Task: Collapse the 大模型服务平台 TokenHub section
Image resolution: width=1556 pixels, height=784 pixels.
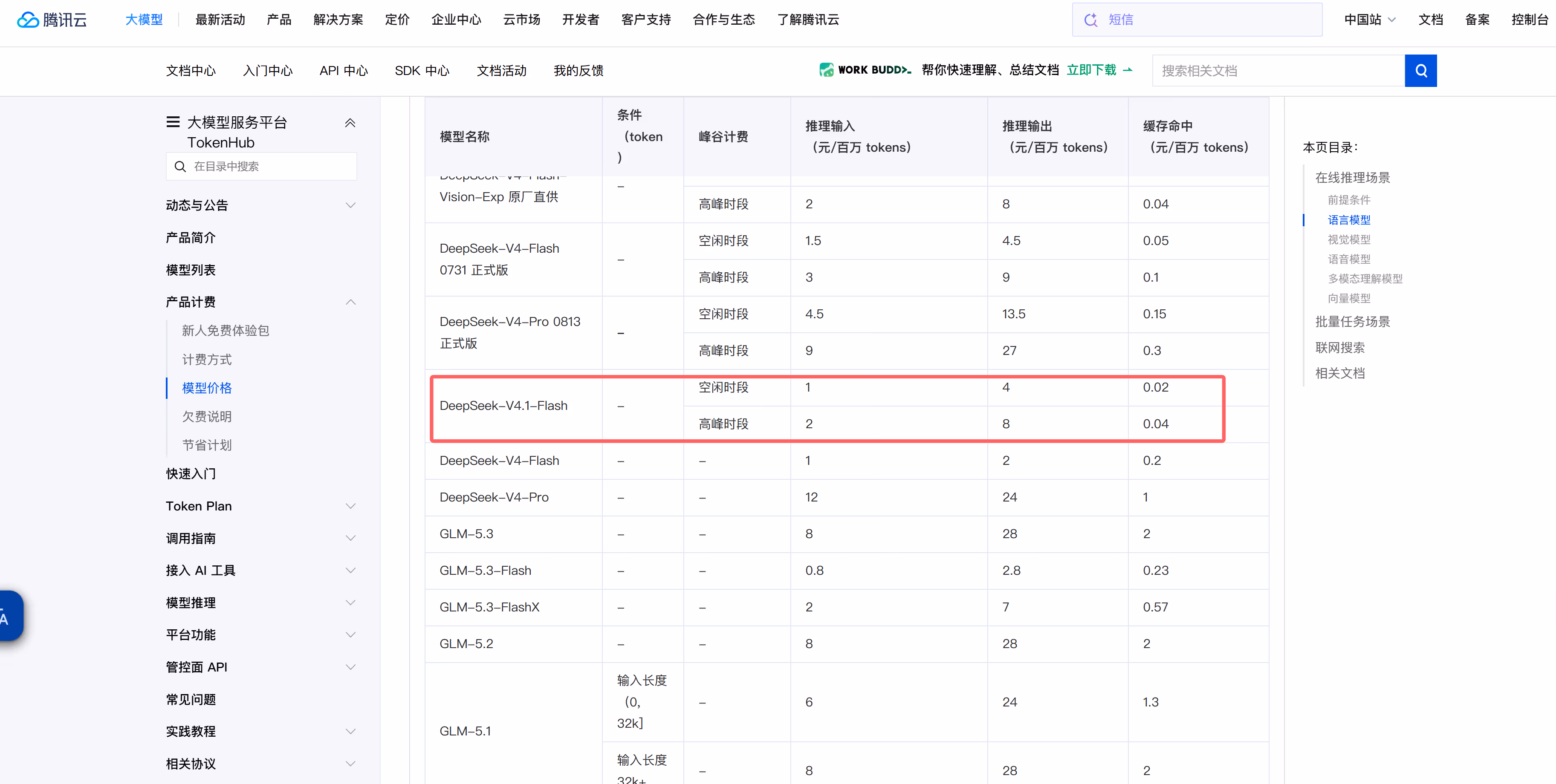Action: [x=350, y=123]
